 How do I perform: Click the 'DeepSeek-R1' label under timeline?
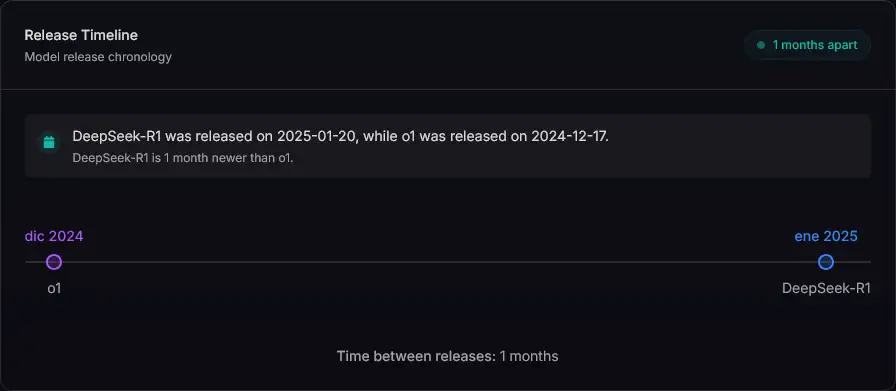click(826, 289)
